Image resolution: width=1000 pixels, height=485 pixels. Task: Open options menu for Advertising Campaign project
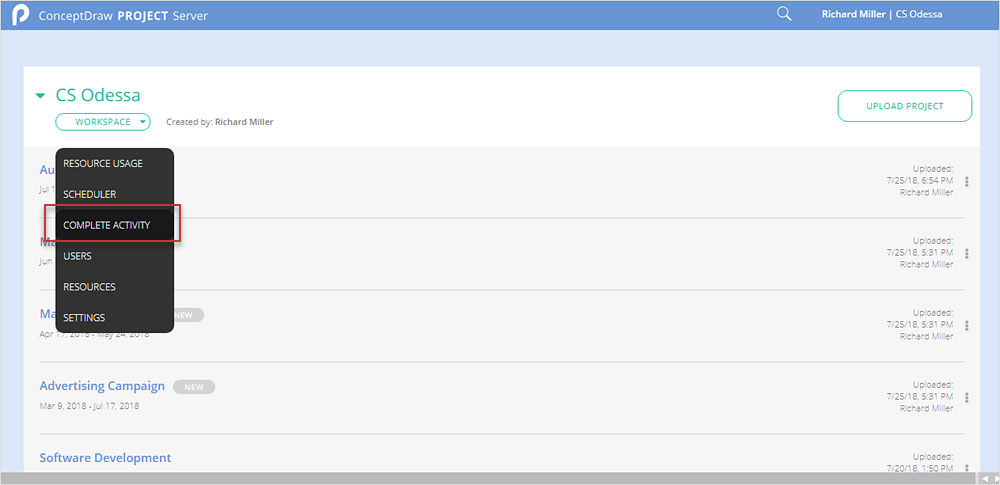click(x=967, y=398)
